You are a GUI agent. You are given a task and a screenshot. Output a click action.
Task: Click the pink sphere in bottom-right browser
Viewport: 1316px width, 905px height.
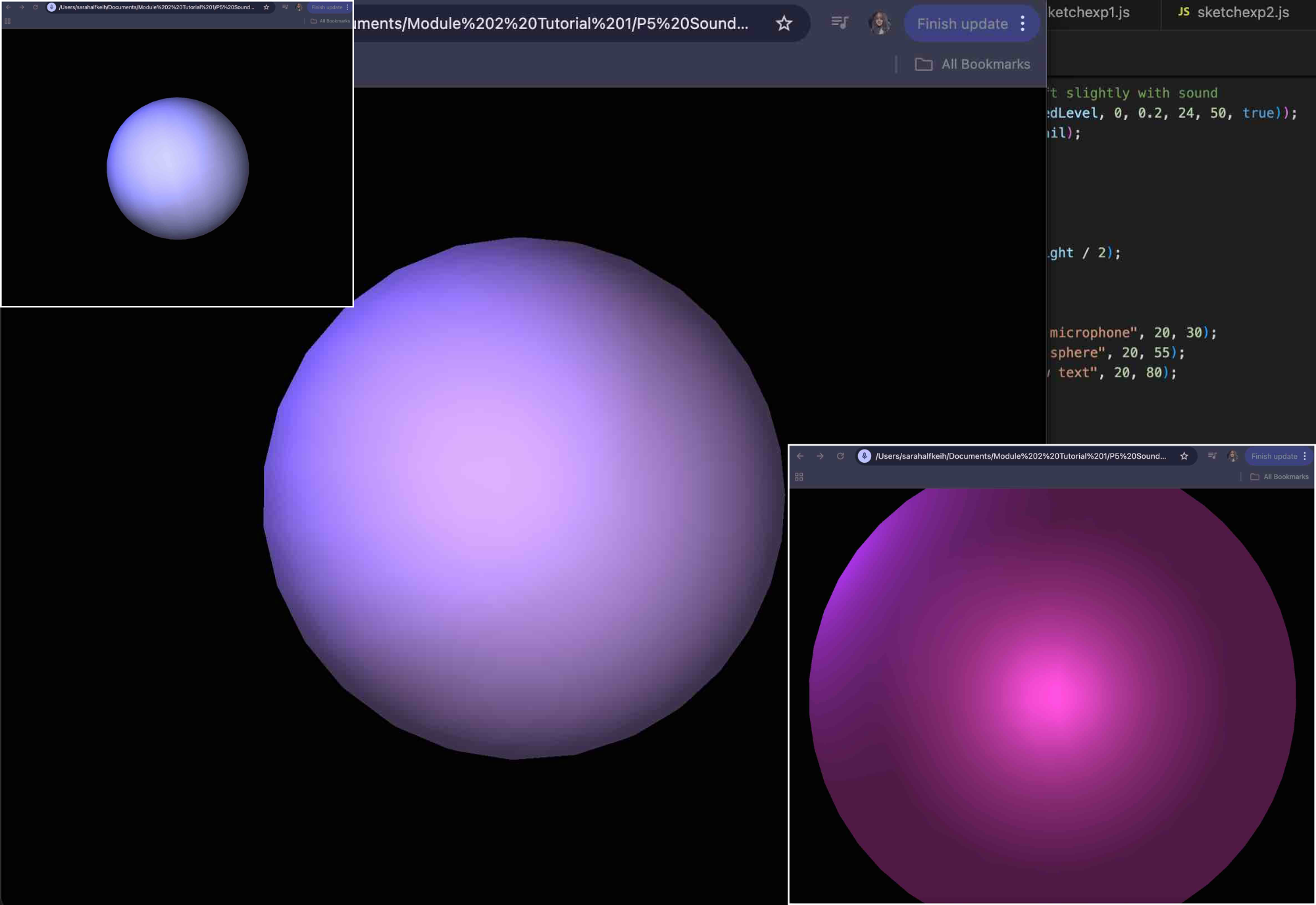click(1051, 696)
